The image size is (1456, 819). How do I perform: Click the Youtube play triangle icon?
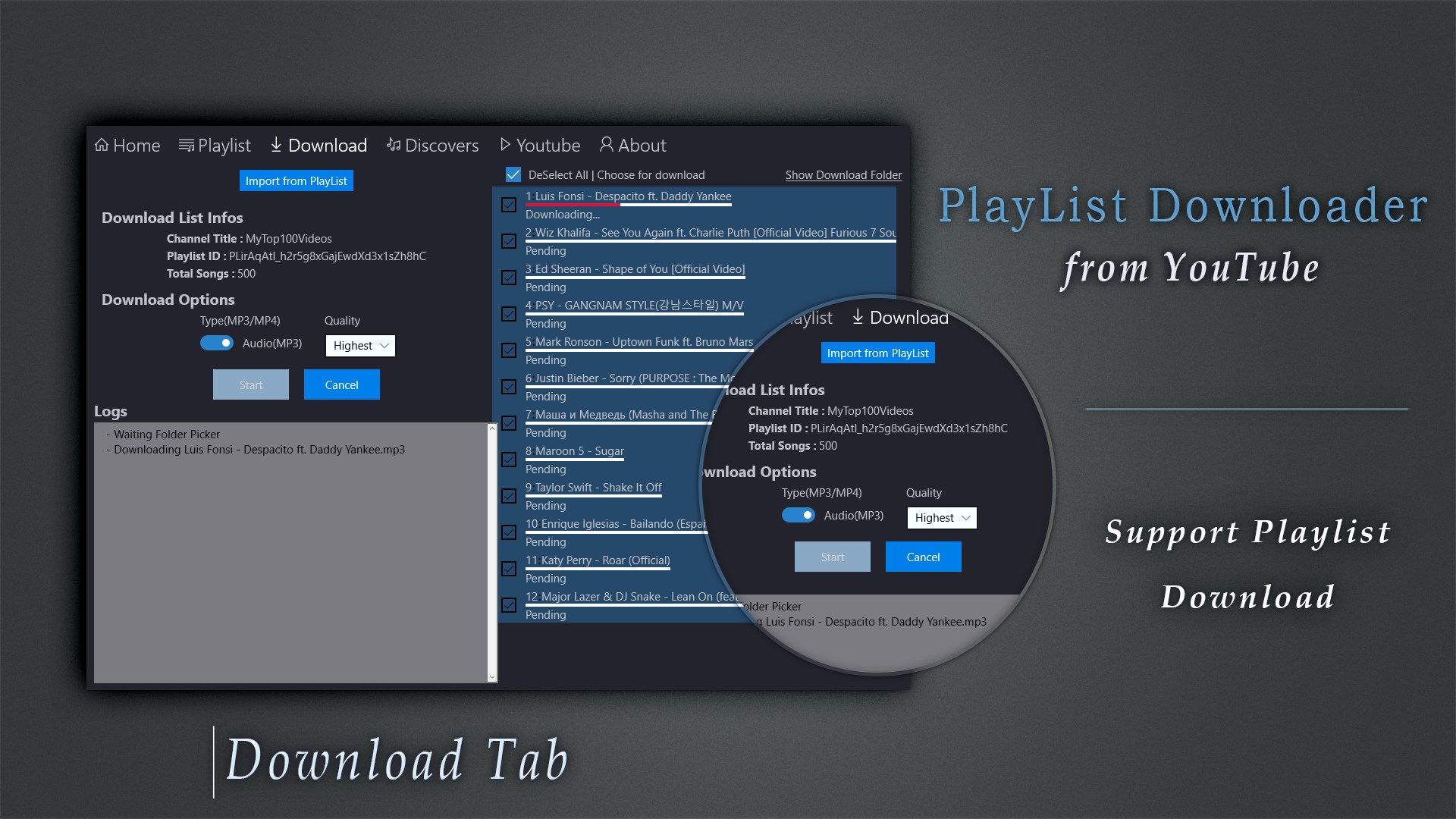click(505, 144)
